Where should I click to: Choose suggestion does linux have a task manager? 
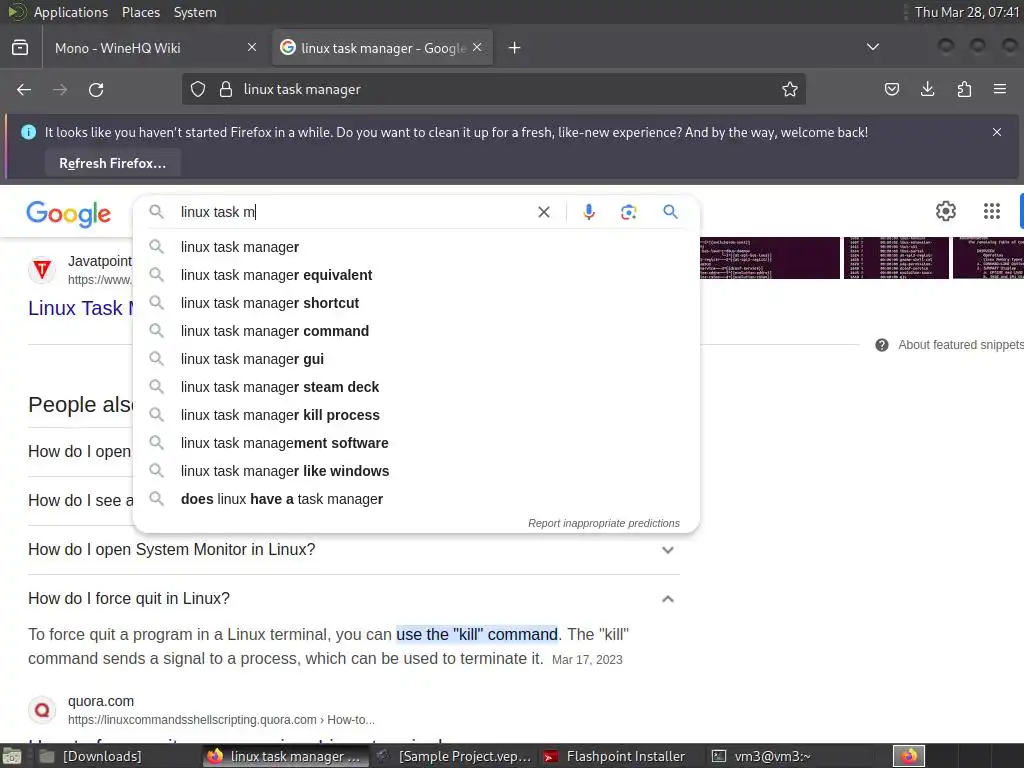click(x=416, y=499)
